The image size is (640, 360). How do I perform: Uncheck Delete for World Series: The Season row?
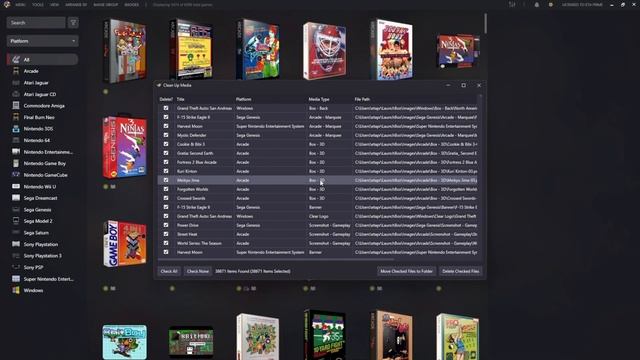point(166,243)
